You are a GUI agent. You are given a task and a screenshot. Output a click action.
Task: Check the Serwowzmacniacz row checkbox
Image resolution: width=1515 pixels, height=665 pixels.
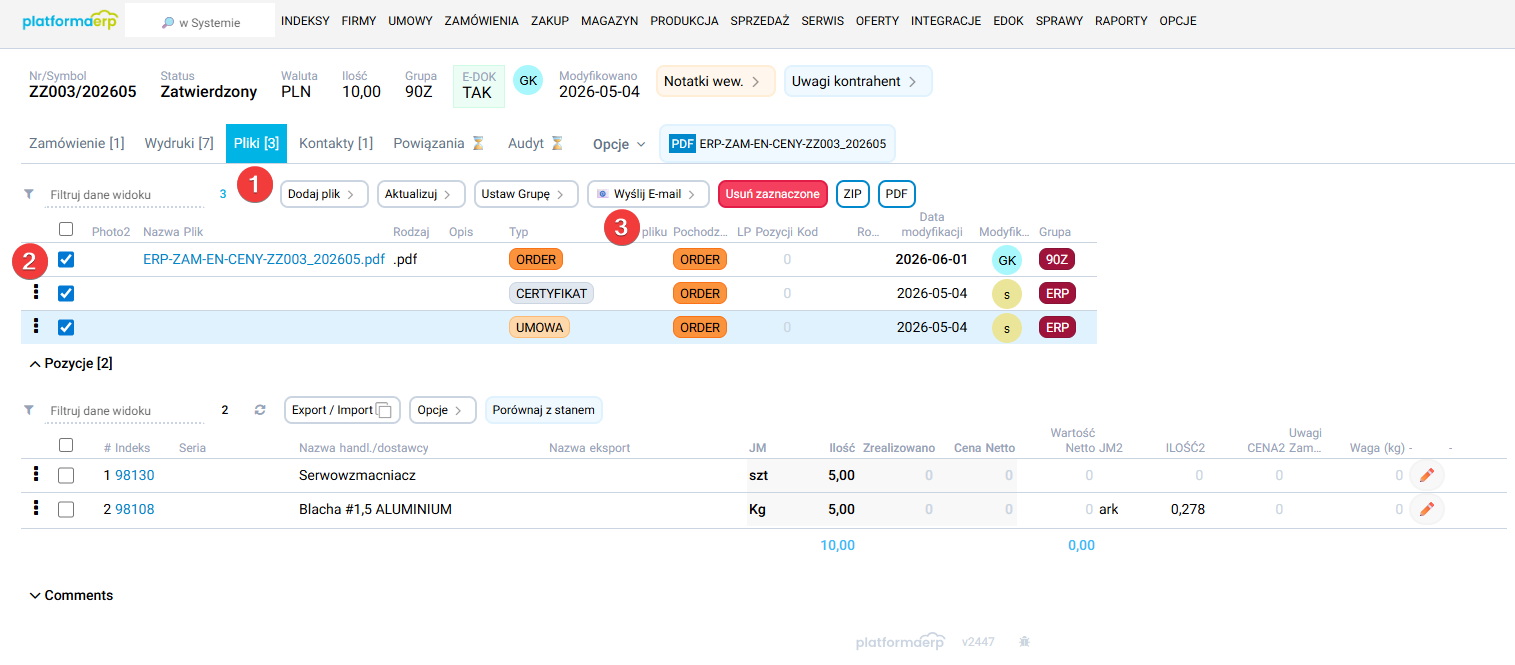(66, 475)
